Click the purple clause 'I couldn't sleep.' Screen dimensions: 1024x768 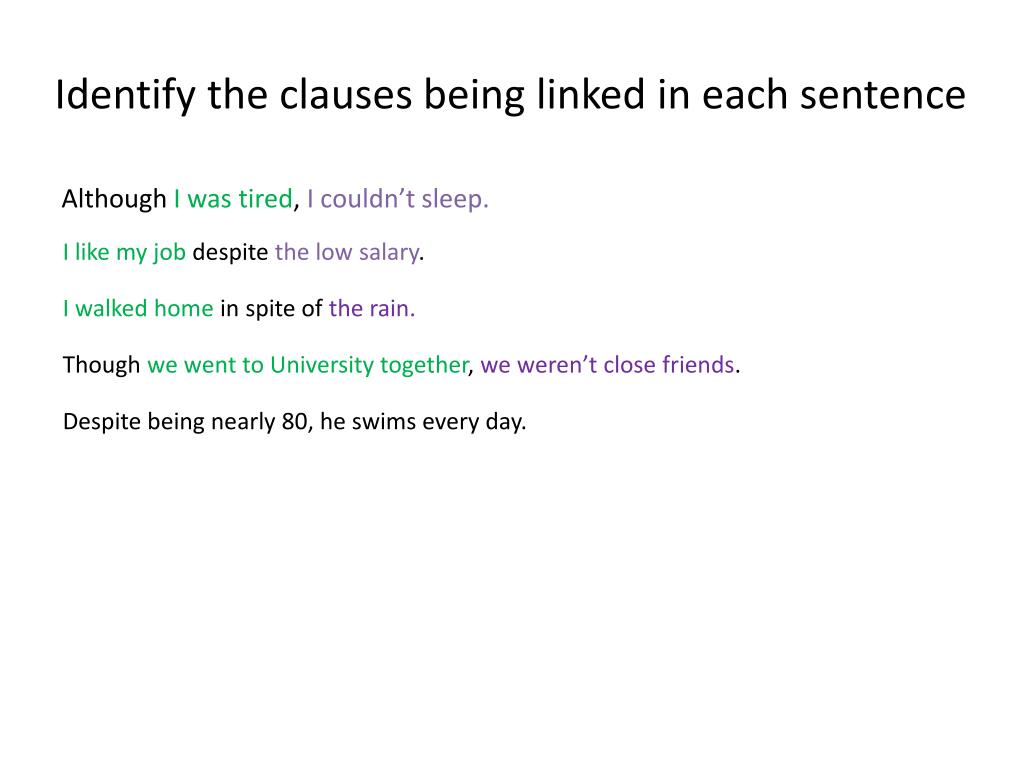[398, 199]
